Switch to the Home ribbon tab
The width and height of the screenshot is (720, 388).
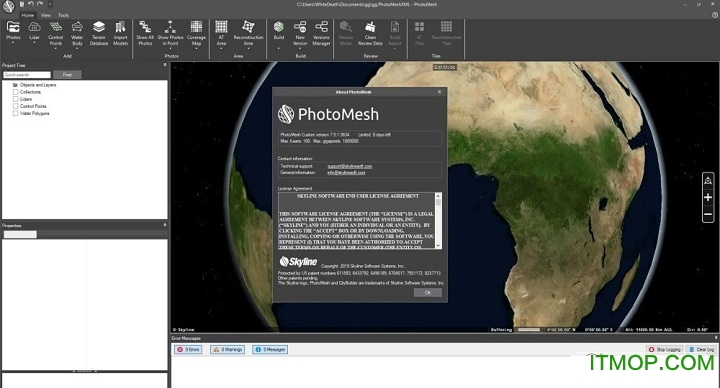(28, 15)
